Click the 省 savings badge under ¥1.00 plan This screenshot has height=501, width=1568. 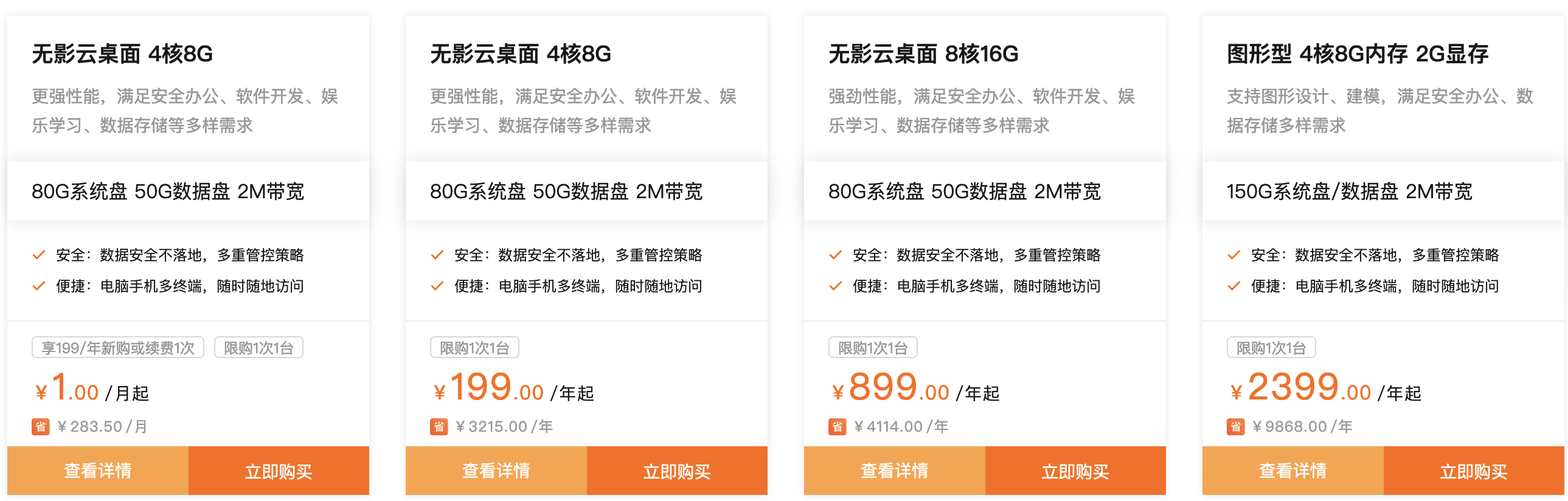(40, 426)
